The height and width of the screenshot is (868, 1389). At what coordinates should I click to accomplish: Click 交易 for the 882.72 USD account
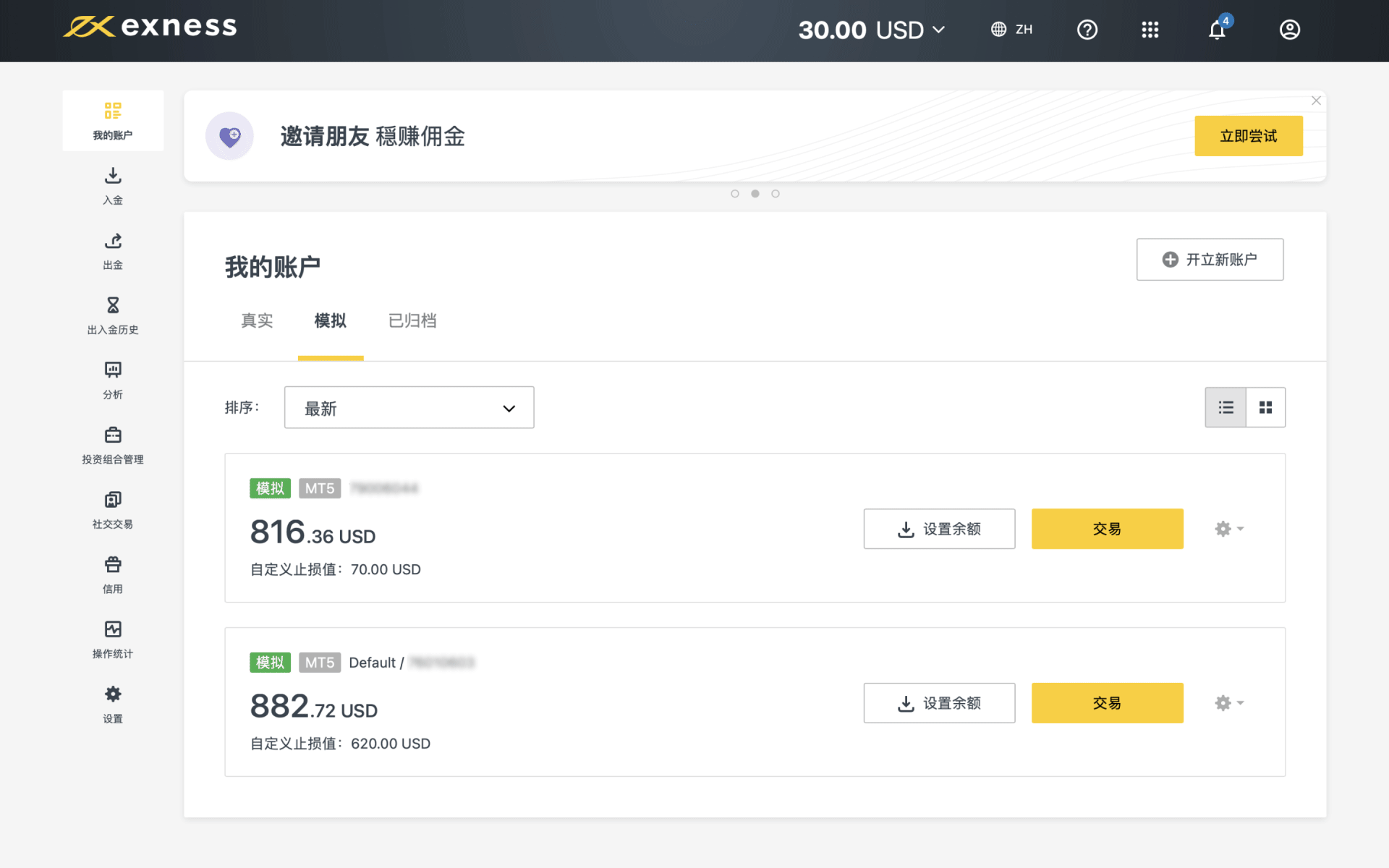point(1107,703)
